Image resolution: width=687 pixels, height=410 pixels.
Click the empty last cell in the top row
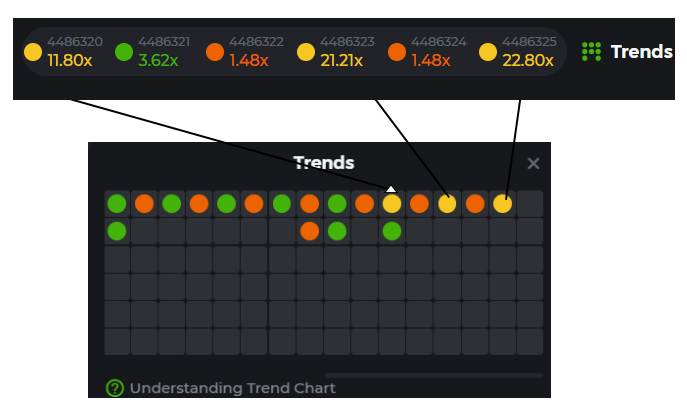(x=529, y=204)
